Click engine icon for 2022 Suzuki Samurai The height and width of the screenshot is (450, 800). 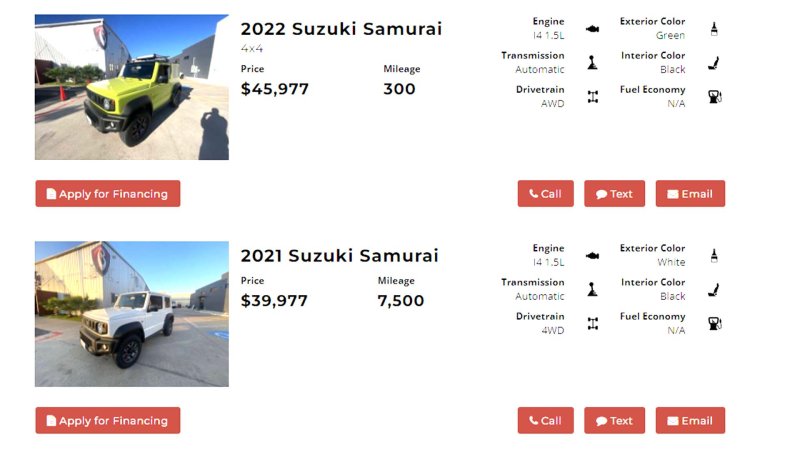[x=592, y=29]
